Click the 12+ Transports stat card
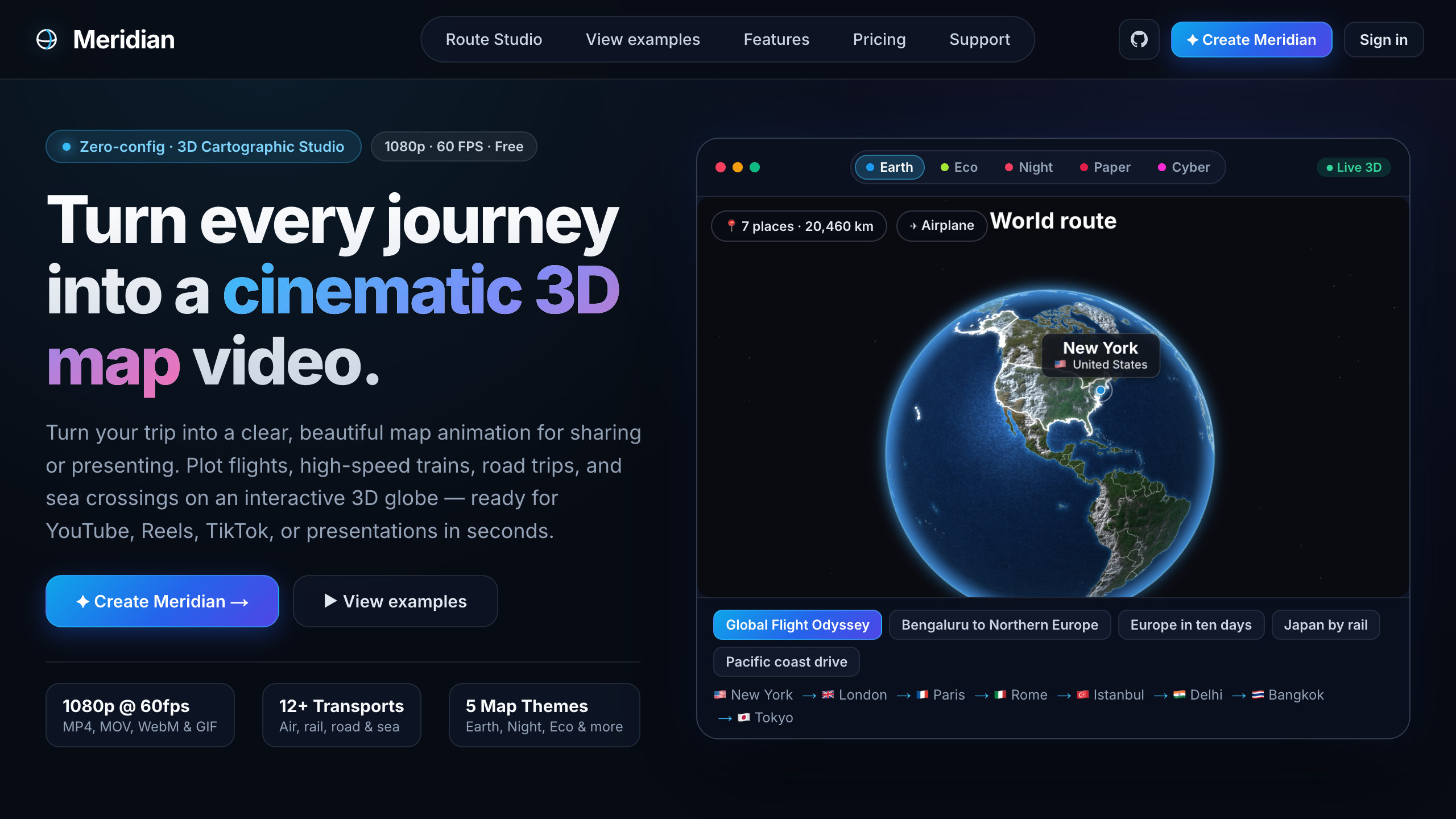This screenshot has width=1456, height=819. tap(341, 715)
